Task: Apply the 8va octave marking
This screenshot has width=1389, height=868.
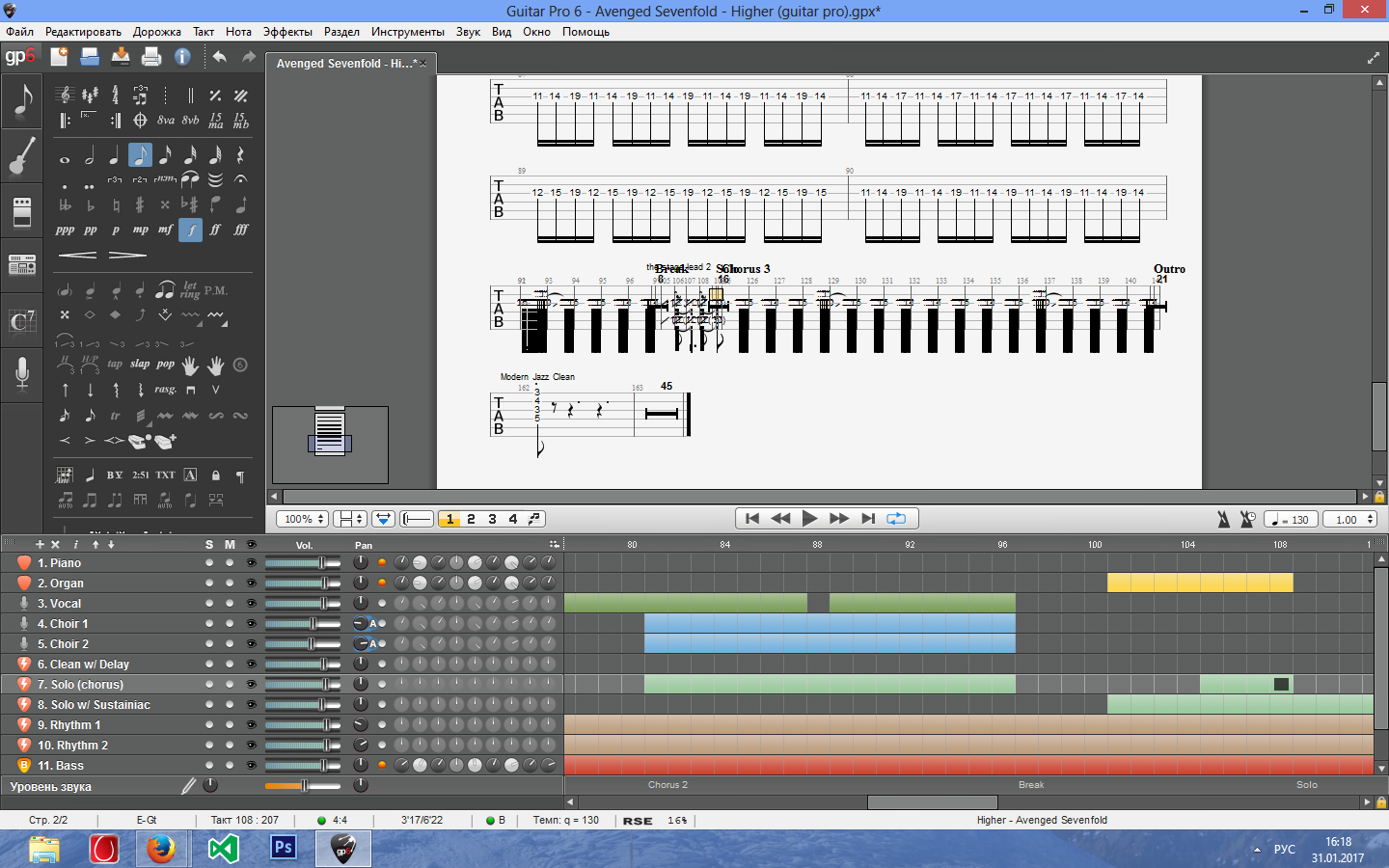Action: [166, 121]
